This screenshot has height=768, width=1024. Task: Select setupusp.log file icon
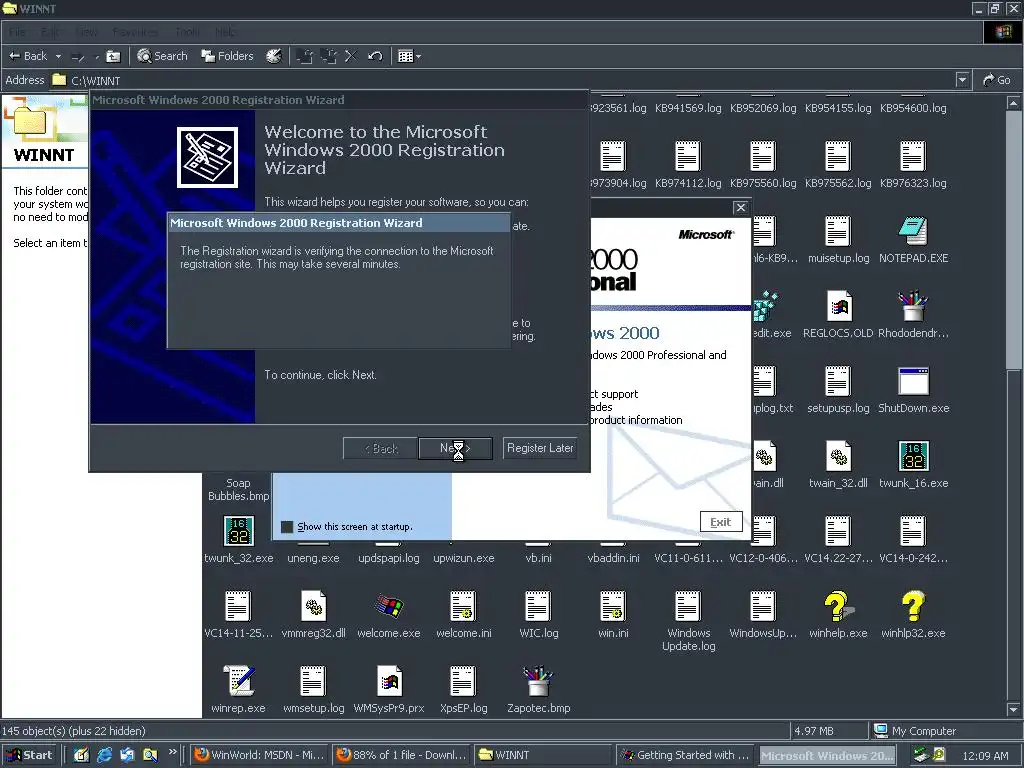[839, 381]
